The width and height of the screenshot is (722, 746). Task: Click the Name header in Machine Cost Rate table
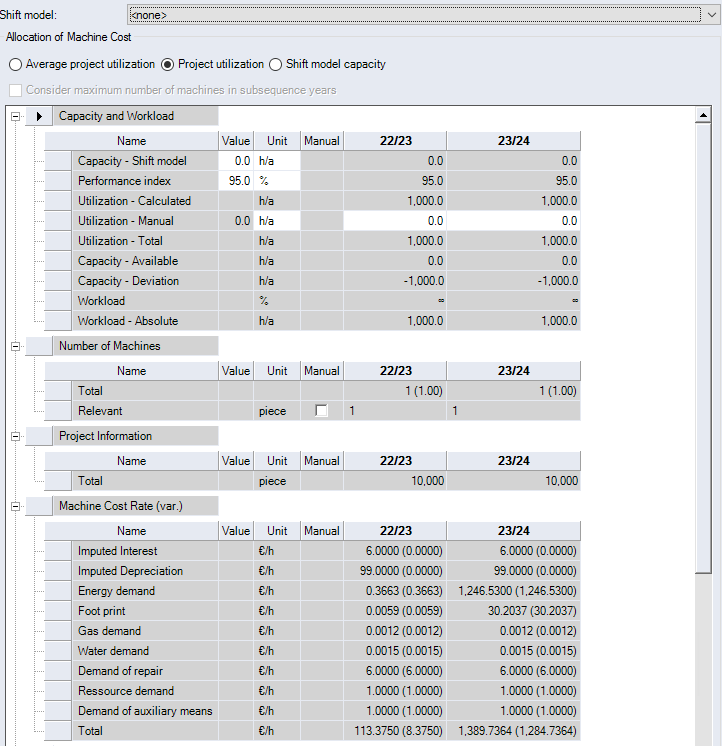131,531
